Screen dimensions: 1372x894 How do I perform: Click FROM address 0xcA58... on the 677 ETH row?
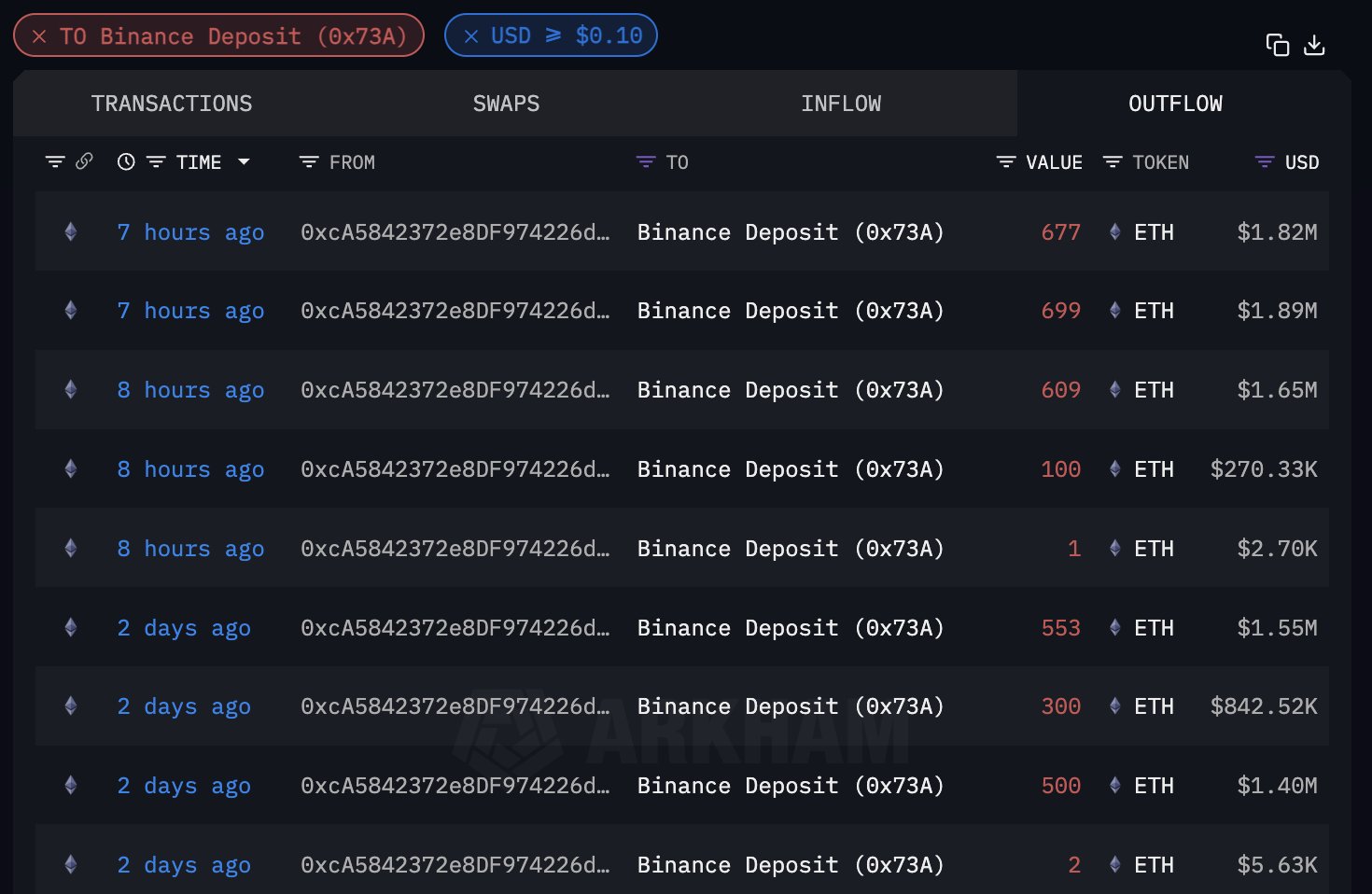click(455, 232)
